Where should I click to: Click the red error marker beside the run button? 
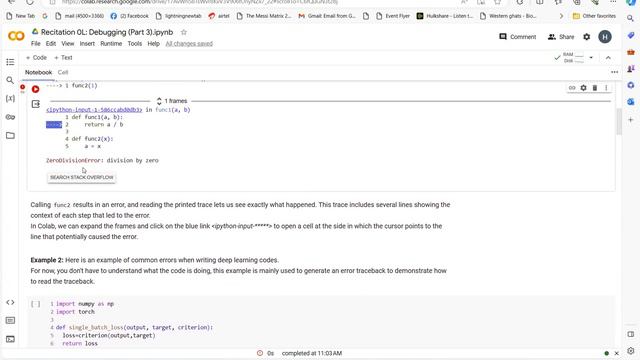22,87
